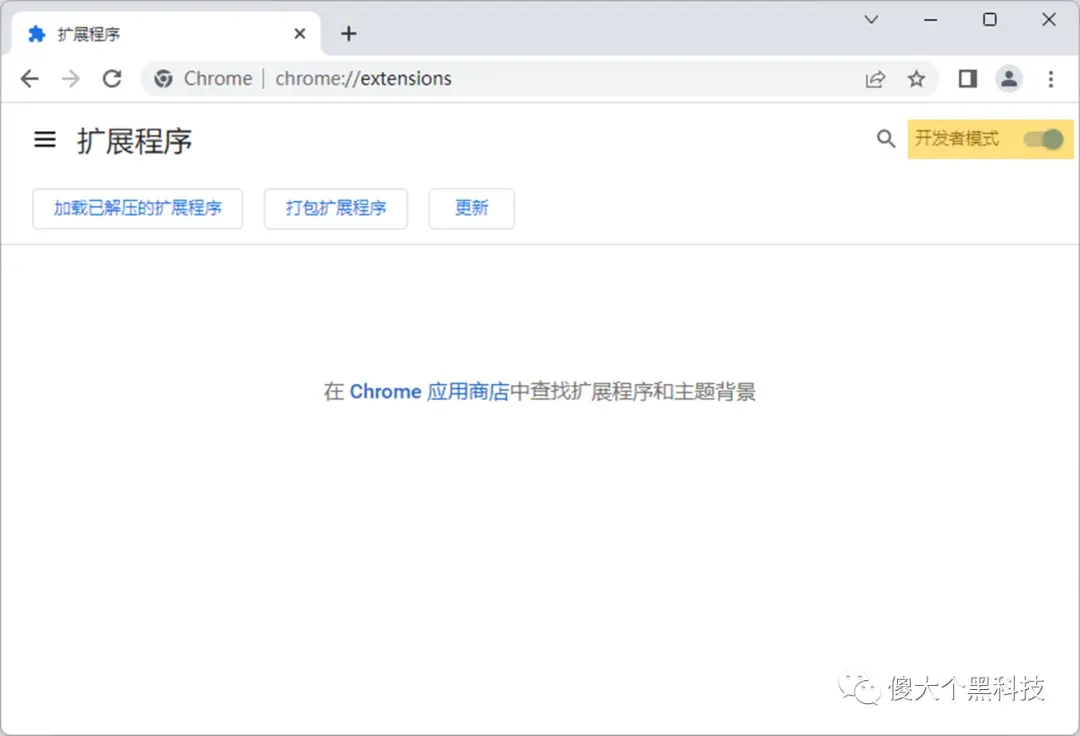Click the 更新 button
Viewport: 1080px width, 736px height.
coord(472,208)
